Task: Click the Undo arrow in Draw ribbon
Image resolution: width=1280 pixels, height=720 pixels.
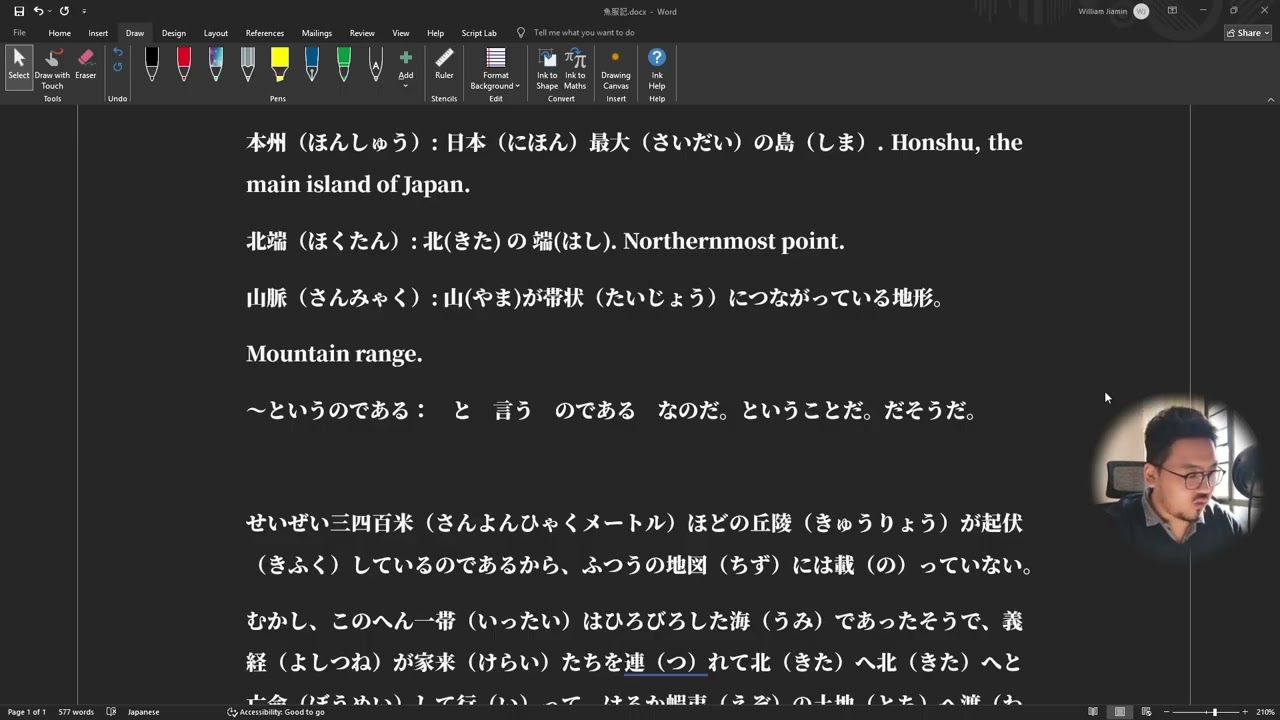Action: pyautogui.click(x=117, y=53)
